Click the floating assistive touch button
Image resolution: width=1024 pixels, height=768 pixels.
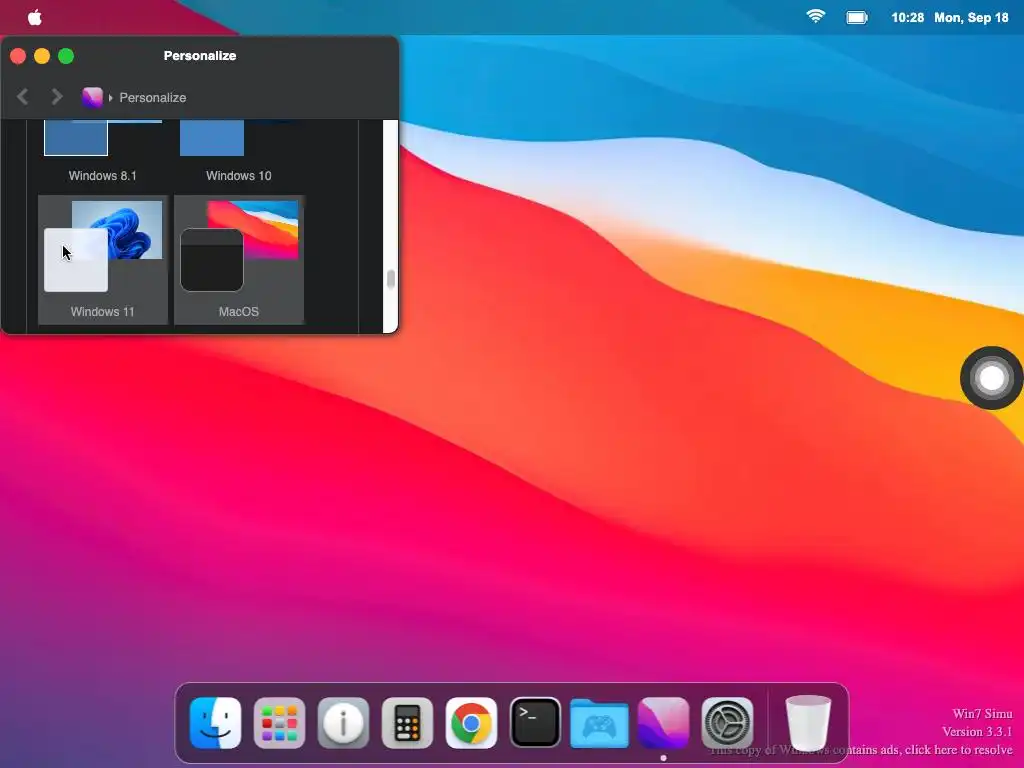(x=991, y=378)
